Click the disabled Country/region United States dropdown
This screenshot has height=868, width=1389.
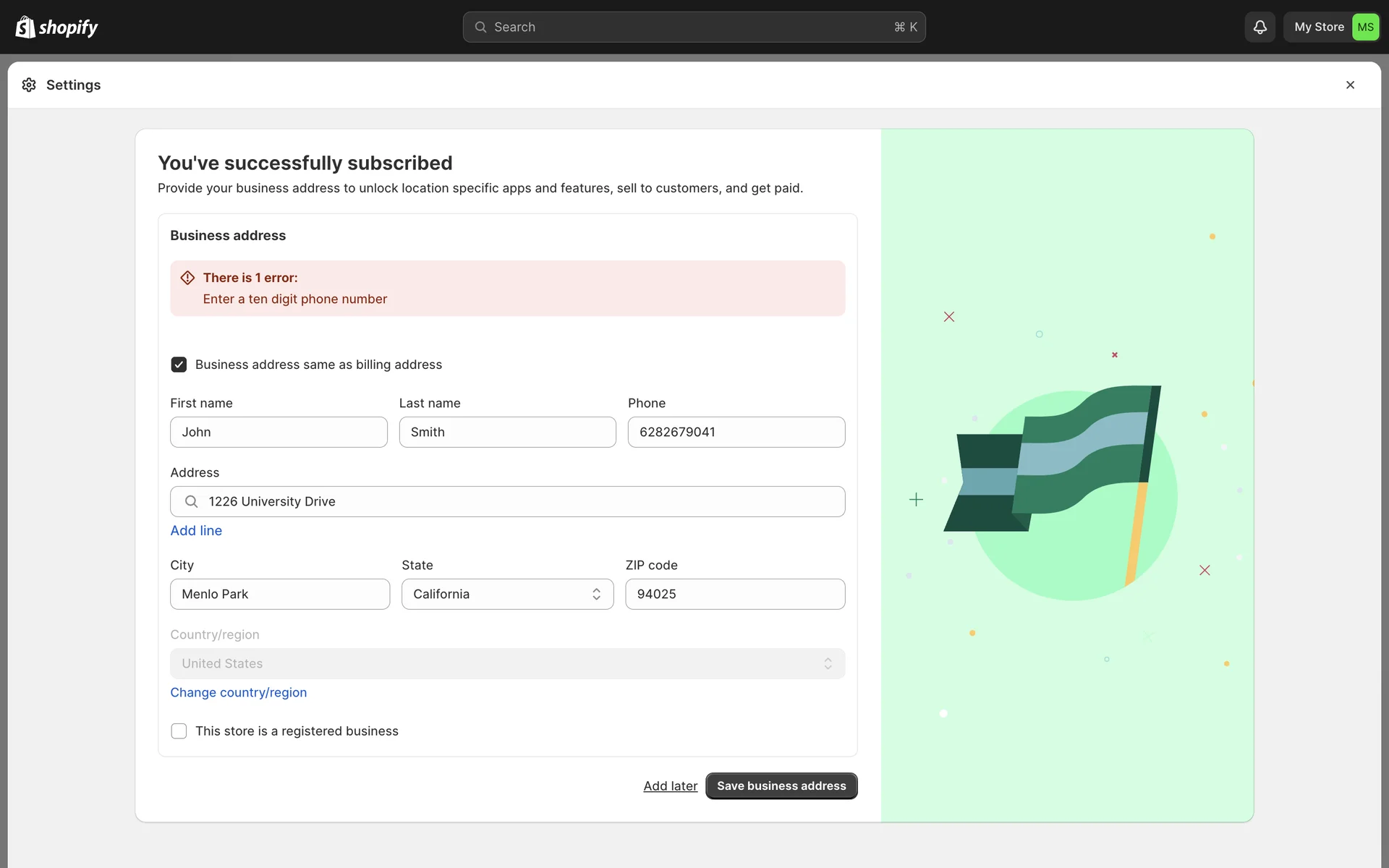pos(507,663)
